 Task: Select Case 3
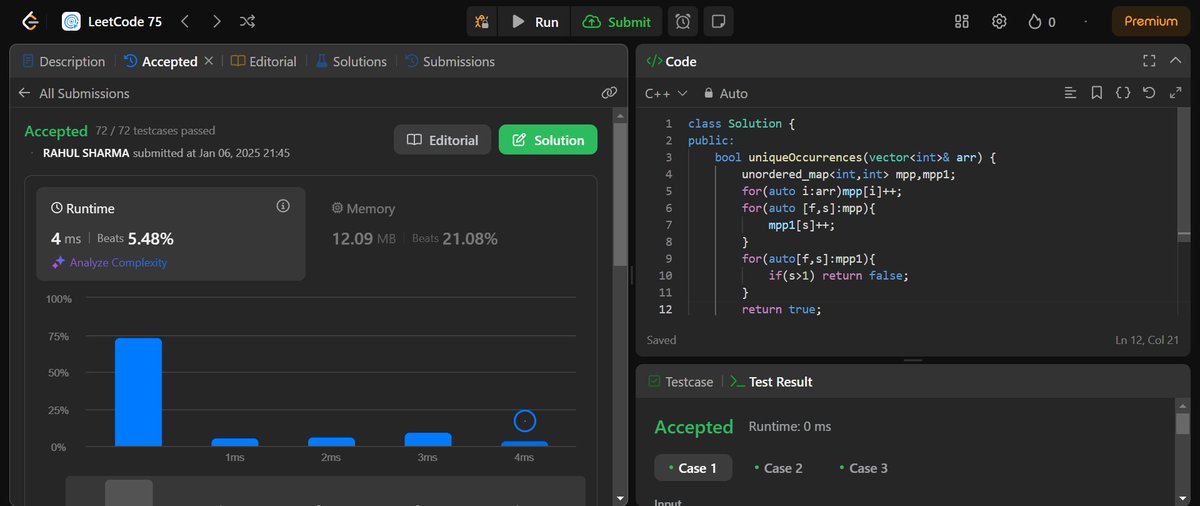863,468
